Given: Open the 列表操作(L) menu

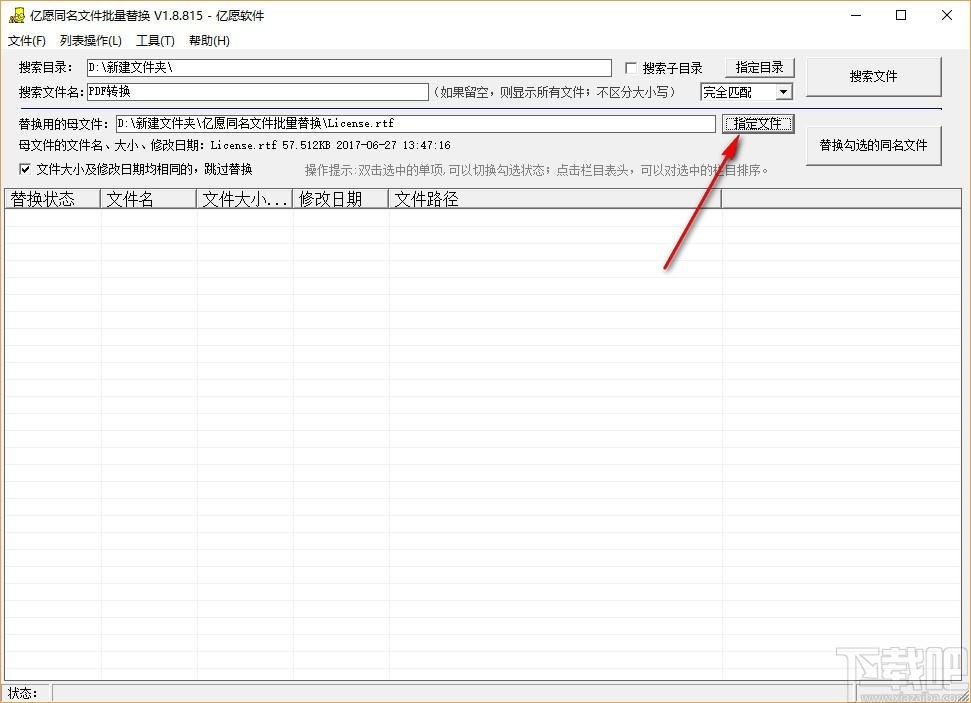Looking at the screenshot, I should 90,41.
